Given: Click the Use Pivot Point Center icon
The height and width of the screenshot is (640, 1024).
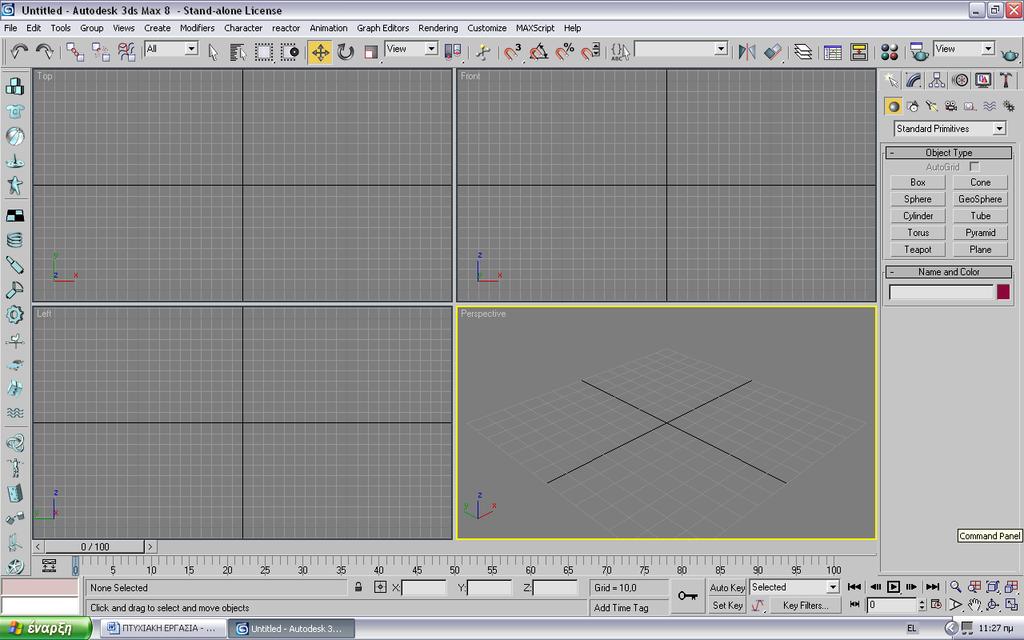Looking at the screenshot, I should click(452, 52).
